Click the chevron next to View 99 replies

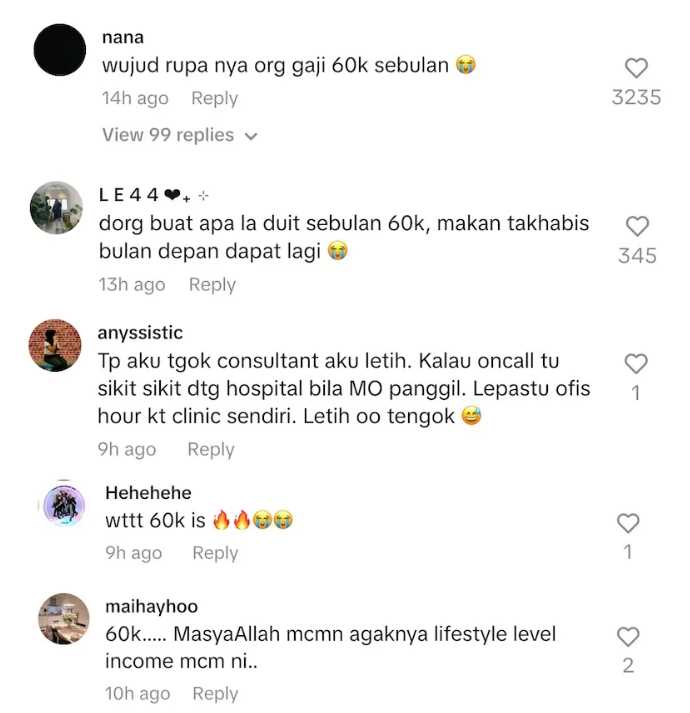pyautogui.click(x=251, y=136)
